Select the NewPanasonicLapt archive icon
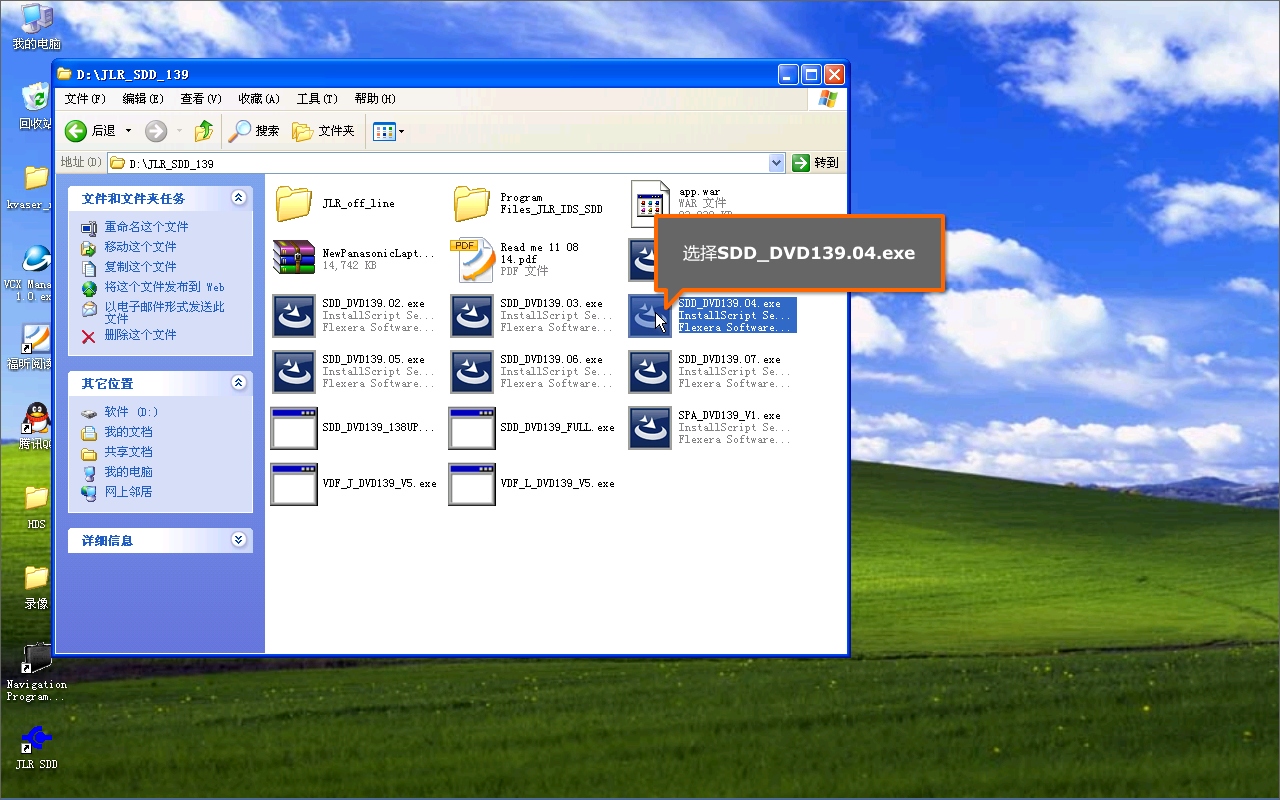 tap(294, 258)
